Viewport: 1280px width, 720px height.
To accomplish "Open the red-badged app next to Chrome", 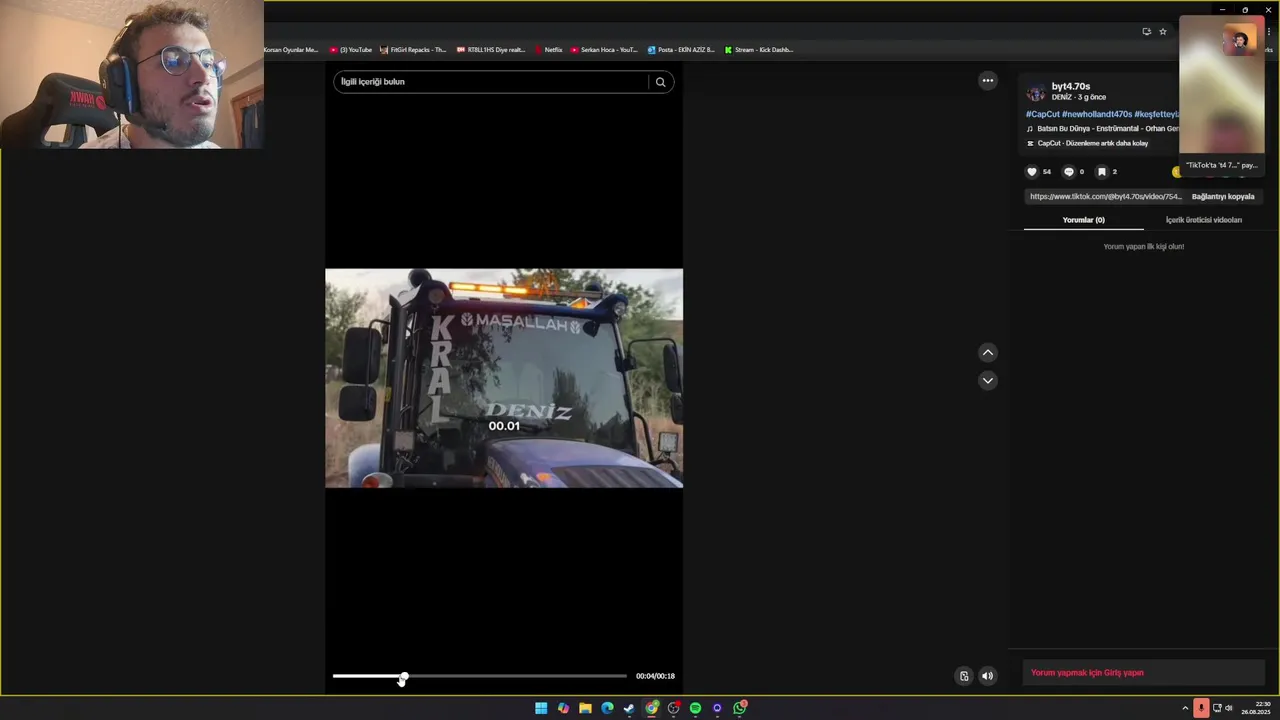I will click(673, 708).
